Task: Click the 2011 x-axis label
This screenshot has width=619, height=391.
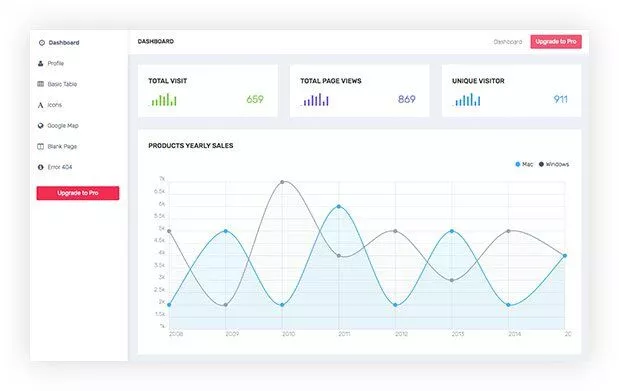Action: (x=344, y=334)
